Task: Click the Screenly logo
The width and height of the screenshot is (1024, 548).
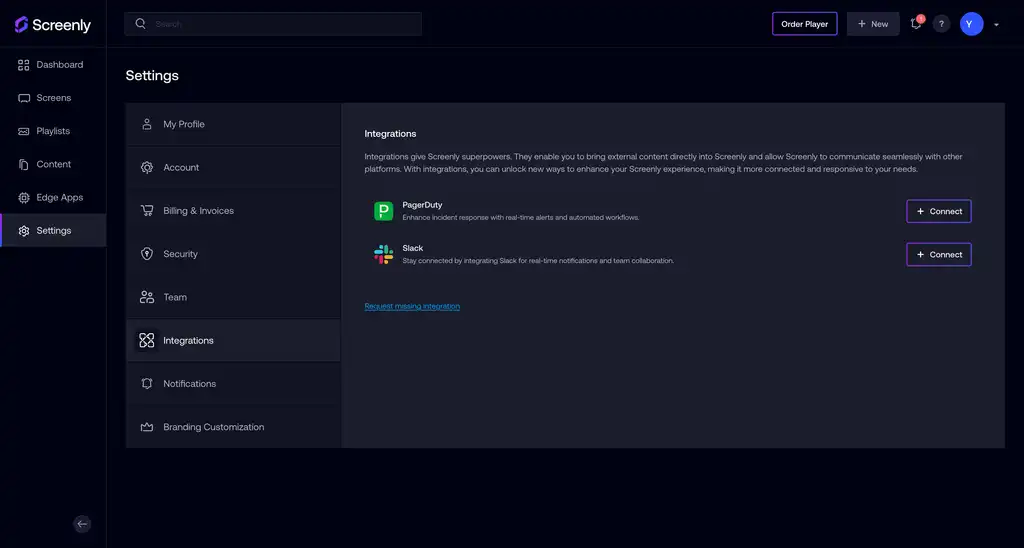Action: [53, 25]
